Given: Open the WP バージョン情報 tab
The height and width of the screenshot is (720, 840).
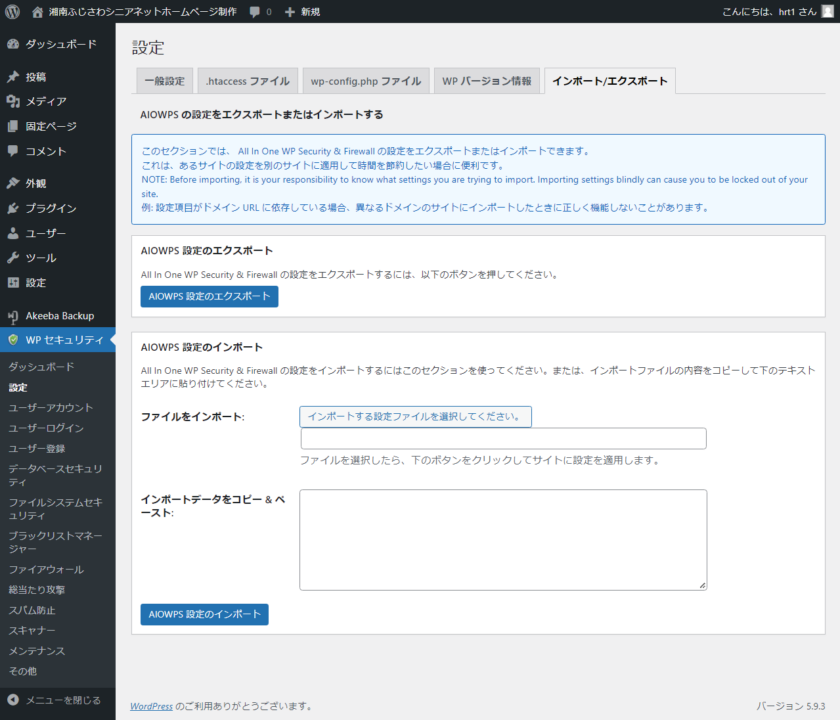Looking at the screenshot, I should pyautogui.click(x=486, y=81).
